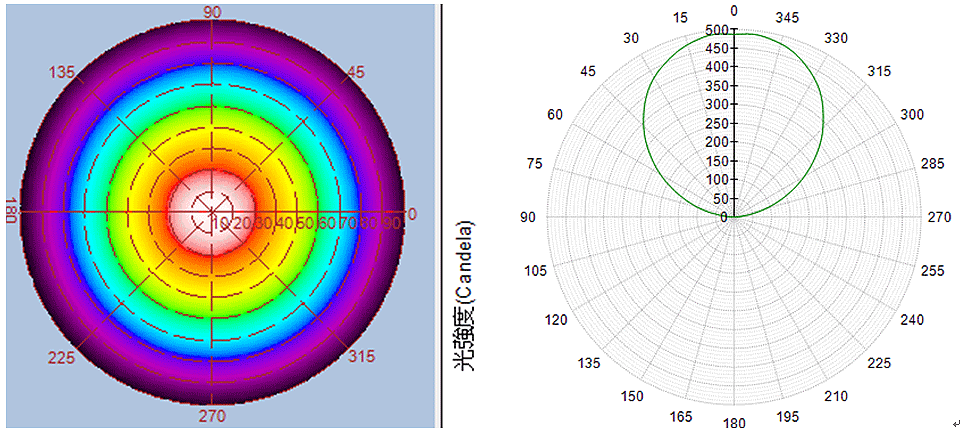Select the "500" radial axis value
This screenshot has height=436, width=962.
coord(716,31)
